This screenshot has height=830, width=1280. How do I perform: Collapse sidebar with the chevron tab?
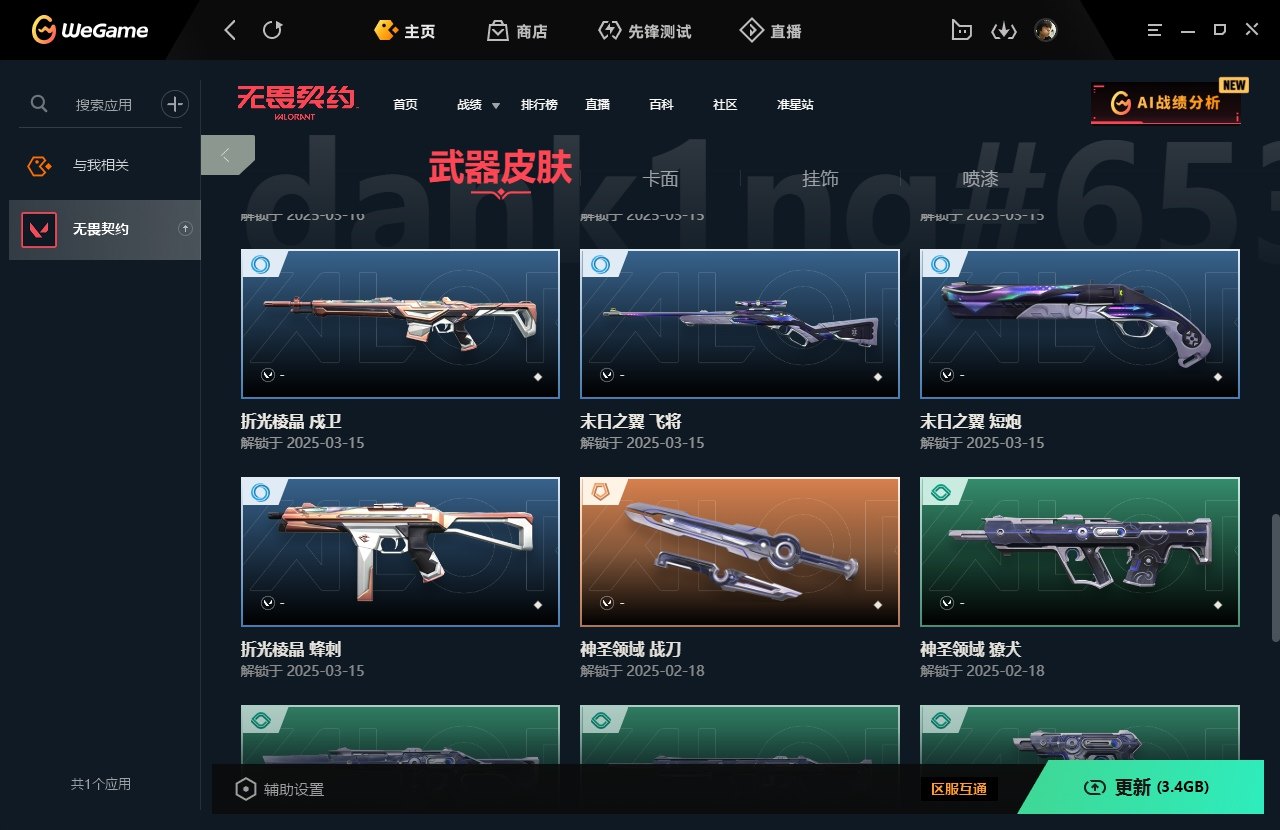(227, 155)
